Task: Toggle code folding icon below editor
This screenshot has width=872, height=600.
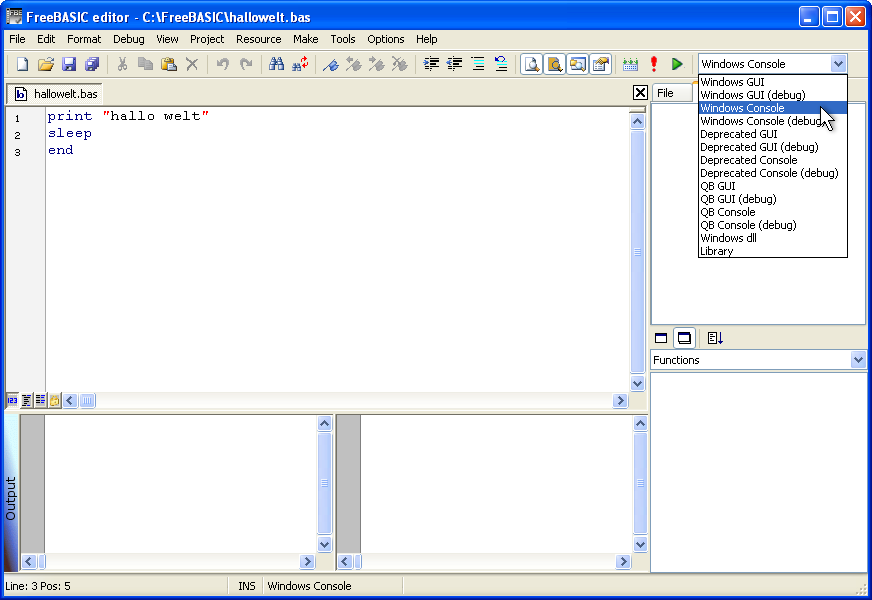Action: [26, 400]
